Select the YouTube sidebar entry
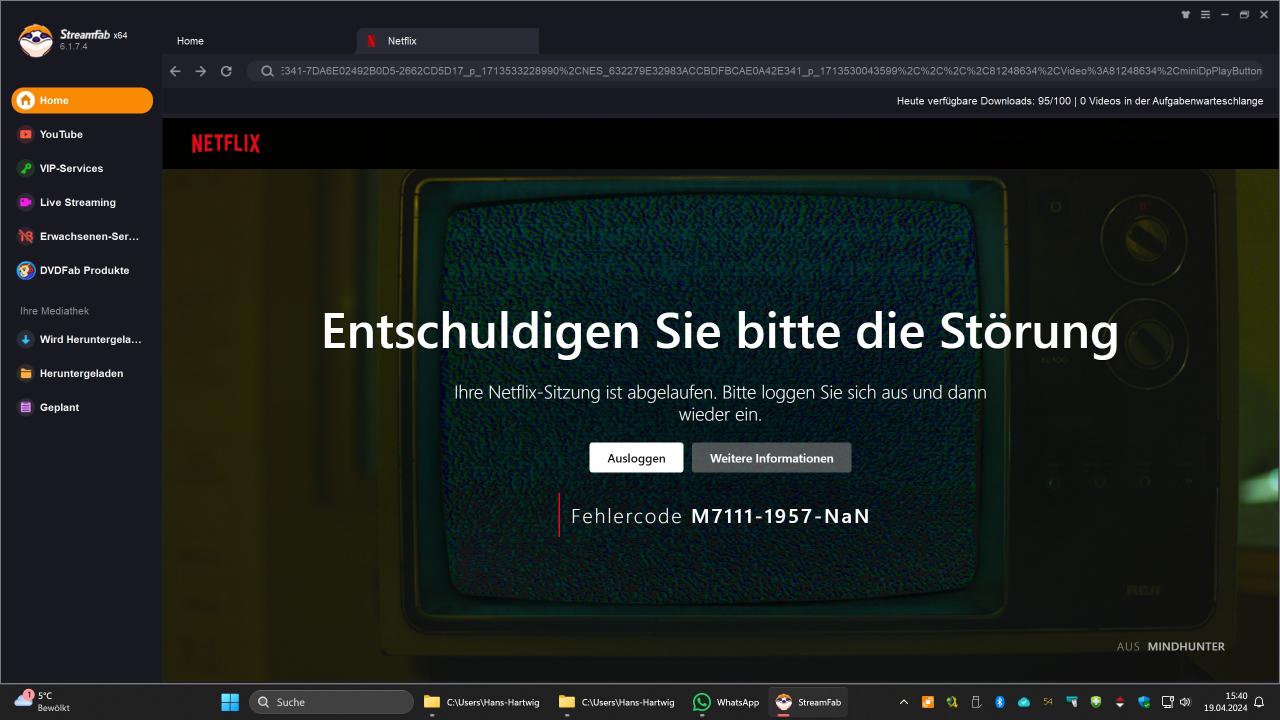 pyautogui.click(x=82, y=134)
